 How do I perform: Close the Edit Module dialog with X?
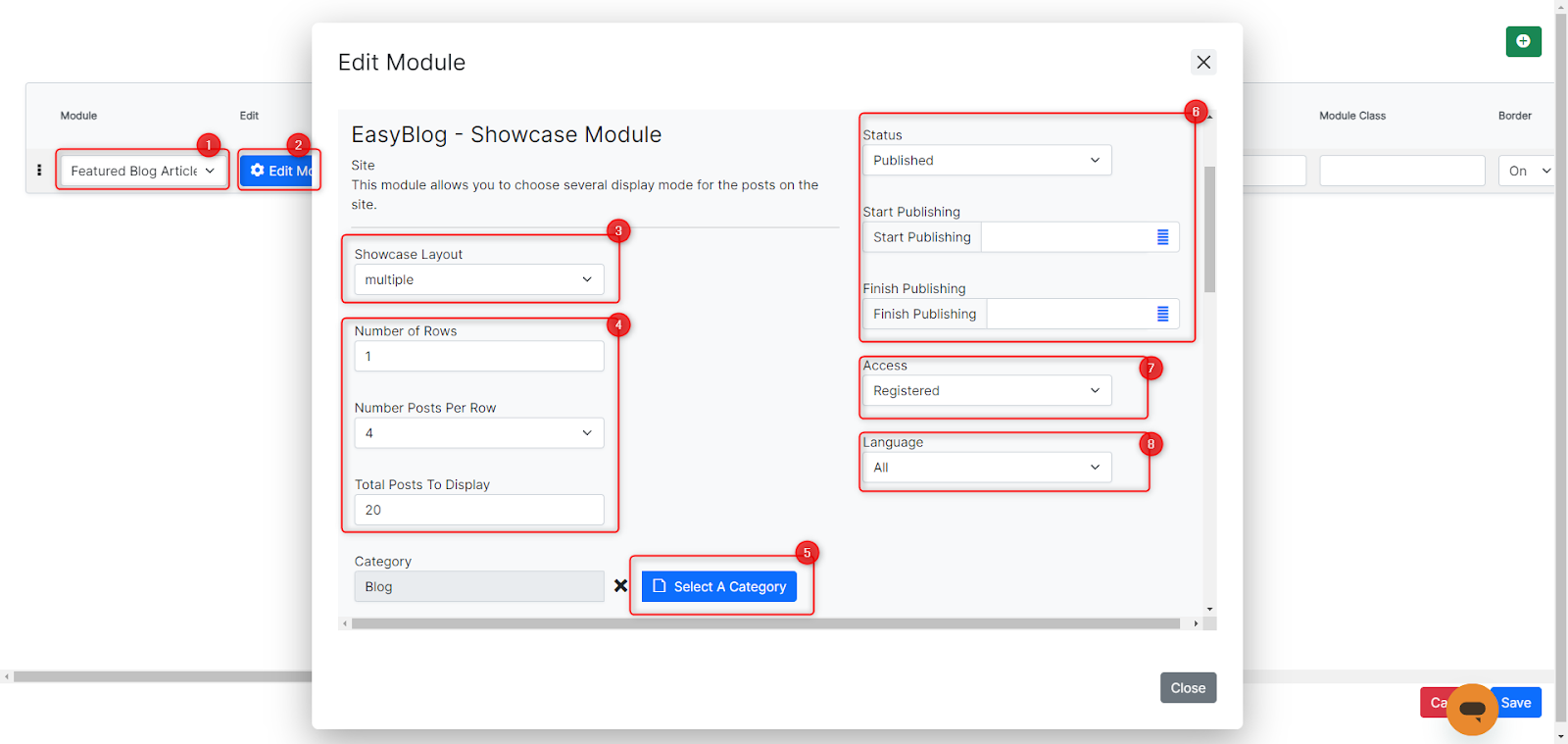pyautogui.click(x=1203, y=62)
